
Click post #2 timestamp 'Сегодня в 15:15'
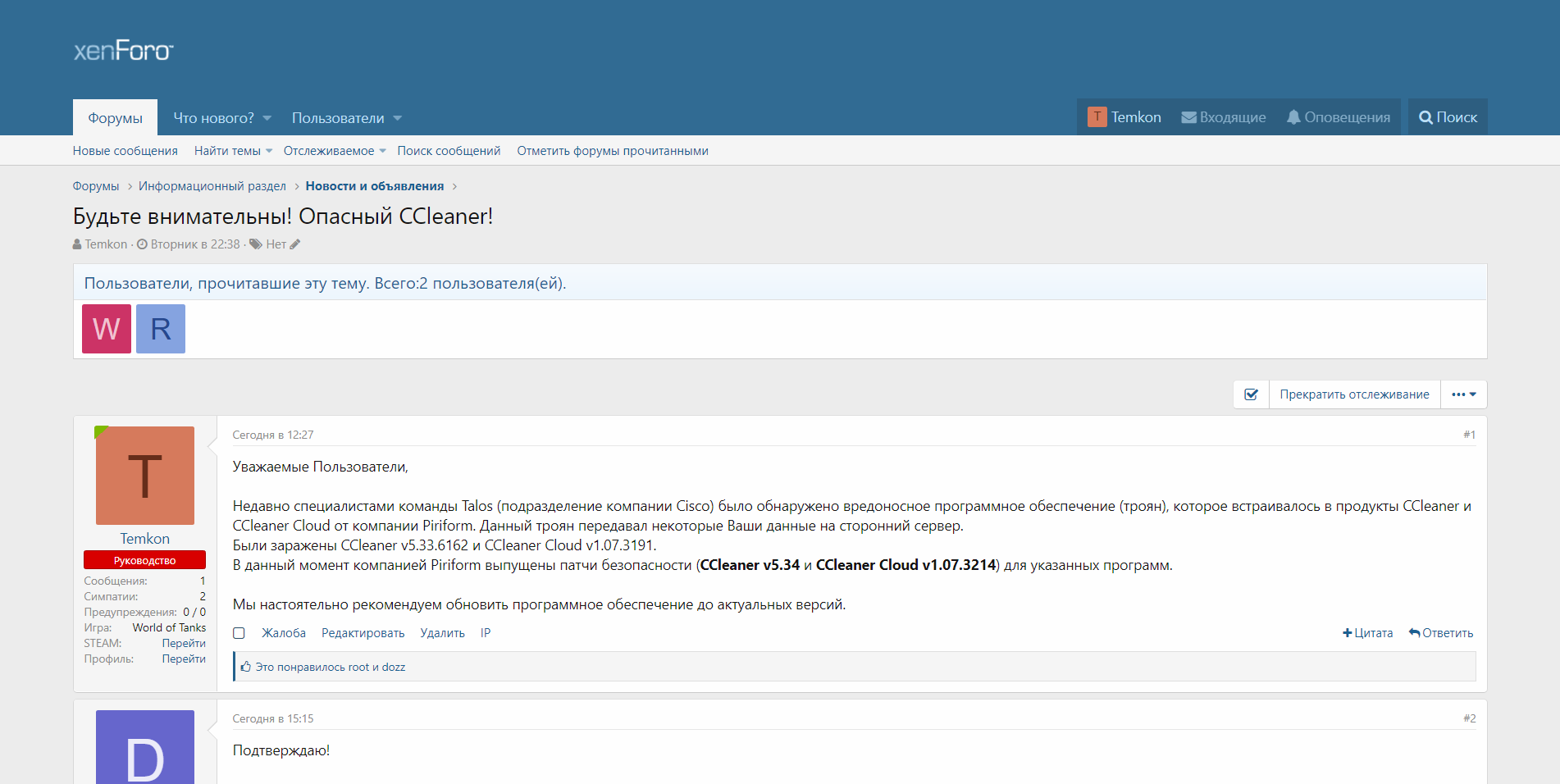tap(273, 718)
